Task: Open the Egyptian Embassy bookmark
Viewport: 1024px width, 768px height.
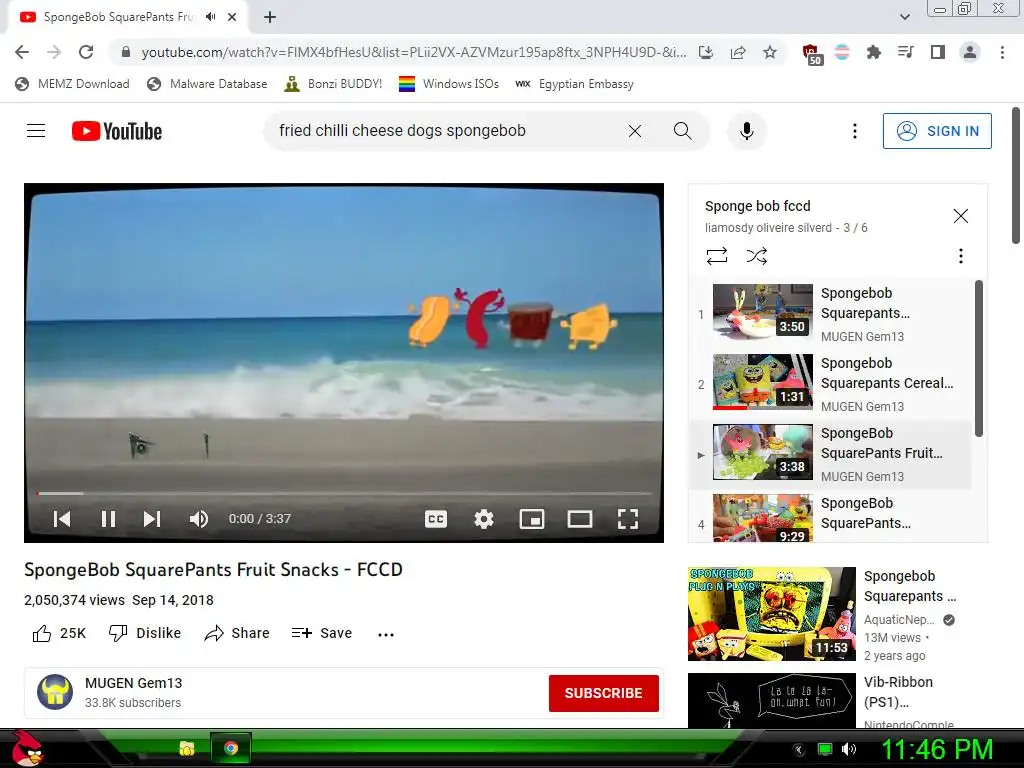Action: click(574, 84)
